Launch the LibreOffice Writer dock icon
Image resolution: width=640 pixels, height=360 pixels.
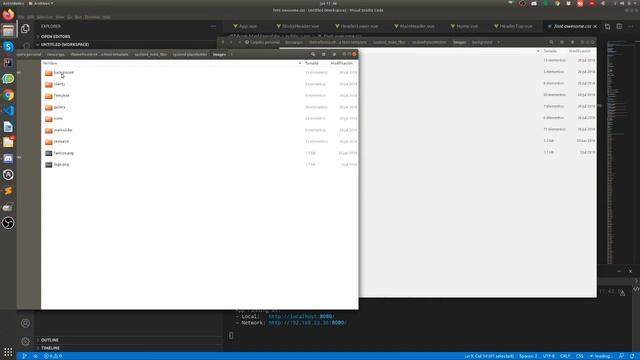[8, 127]
